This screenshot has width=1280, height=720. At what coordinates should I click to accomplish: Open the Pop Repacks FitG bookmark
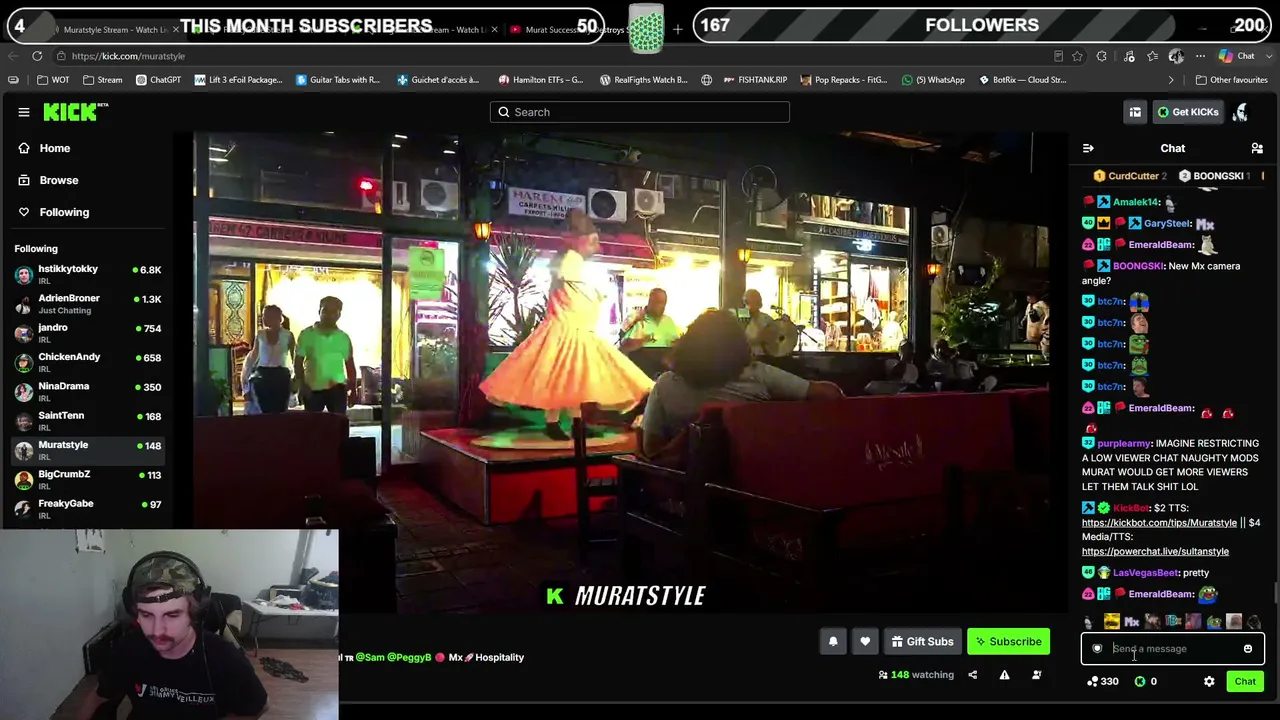[842, 80]
